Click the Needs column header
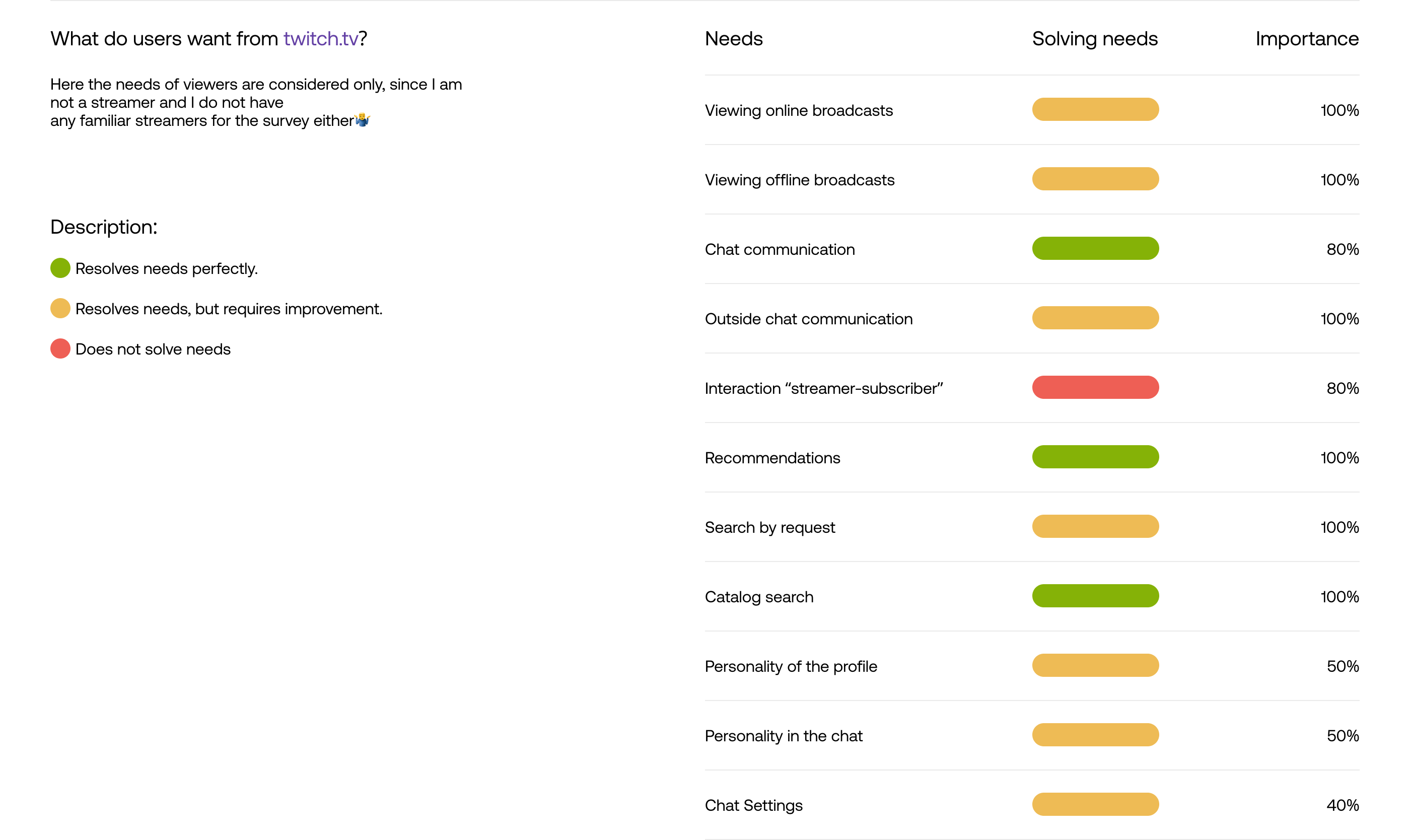Screen dimensions: 1410x840 [x=734, y=38]
